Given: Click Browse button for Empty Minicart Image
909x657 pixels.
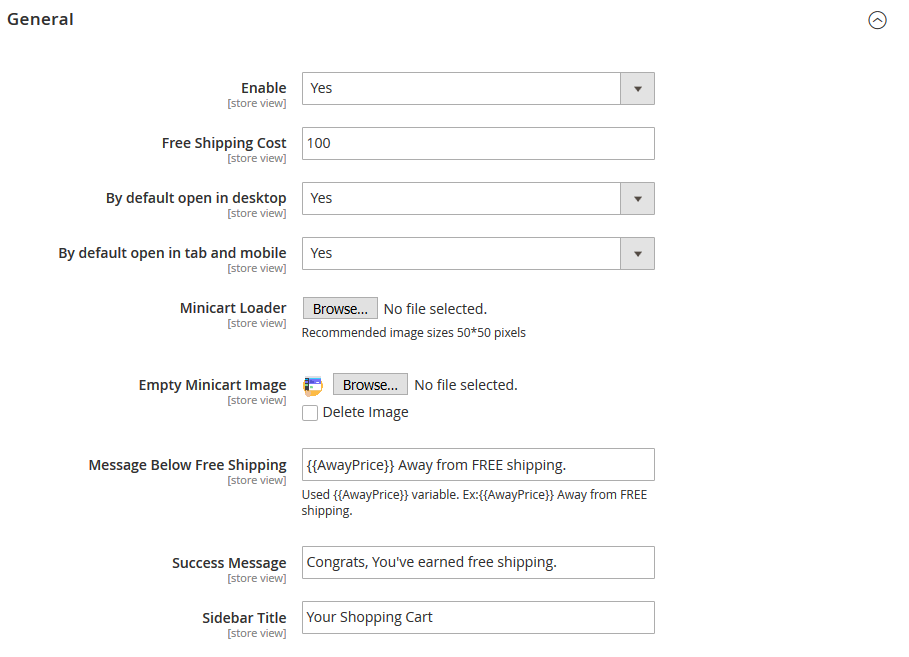Looking at the screenshot, I should (x=370, y=385).
